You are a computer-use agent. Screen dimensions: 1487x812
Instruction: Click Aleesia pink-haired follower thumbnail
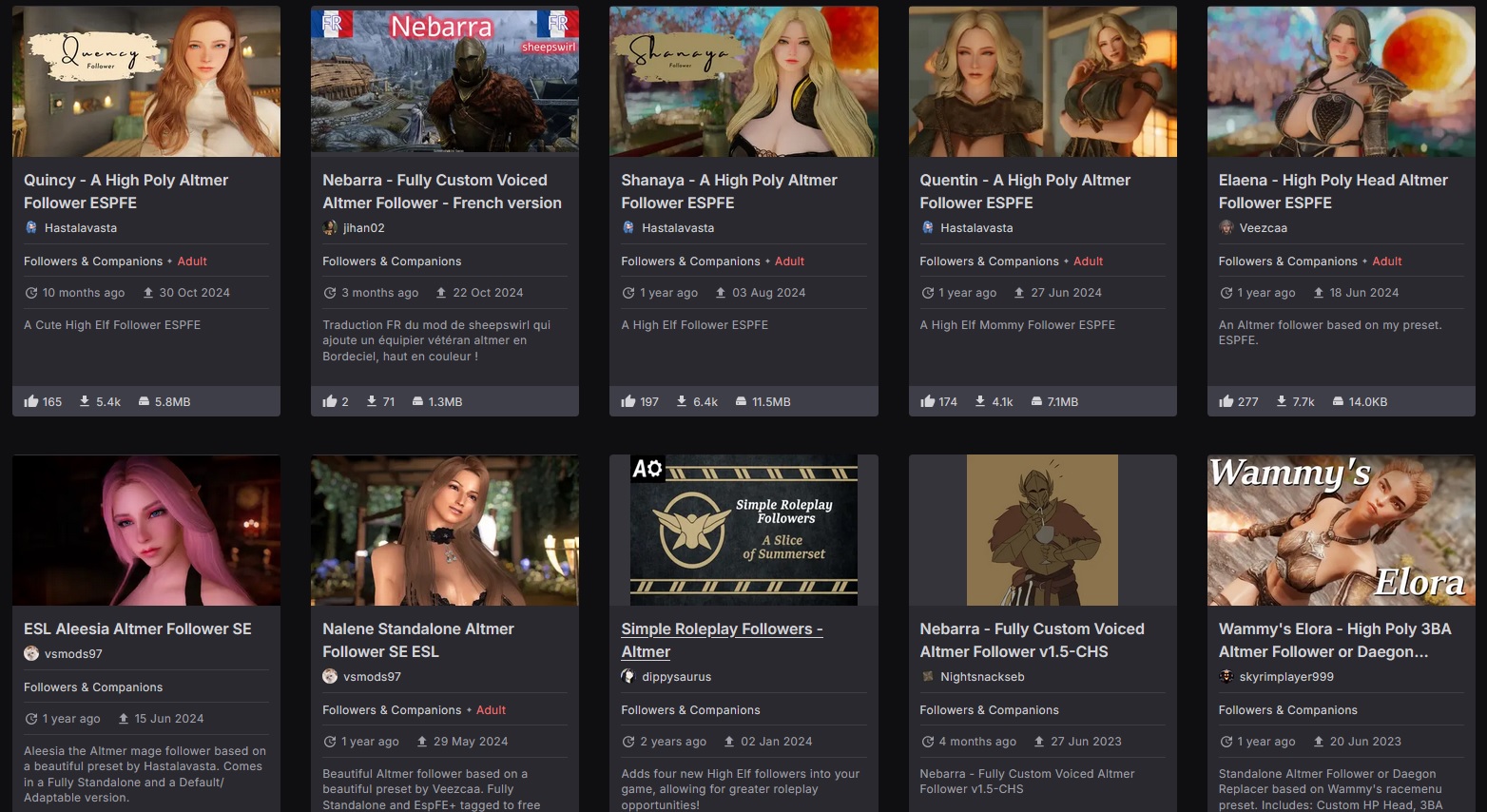click(146, 531)
